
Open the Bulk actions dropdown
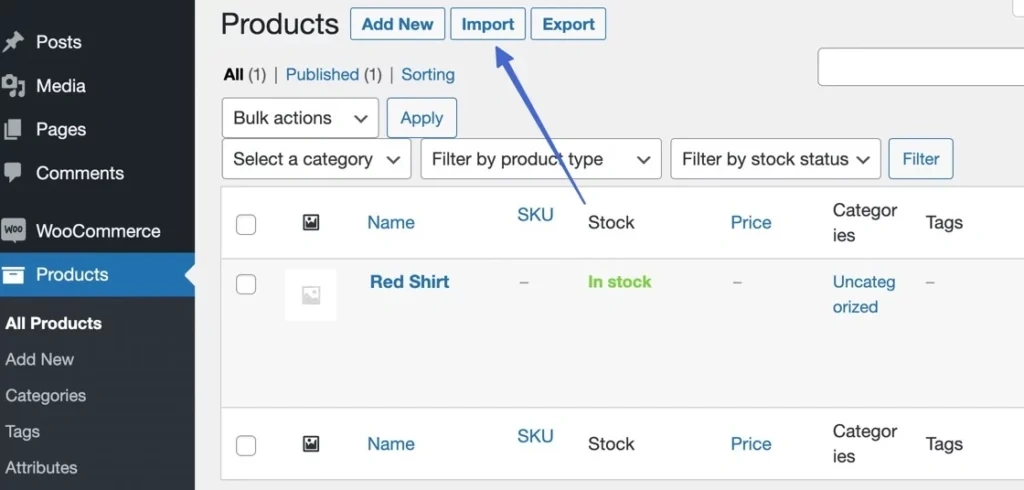pyautogui.click(x=300, y=118)
